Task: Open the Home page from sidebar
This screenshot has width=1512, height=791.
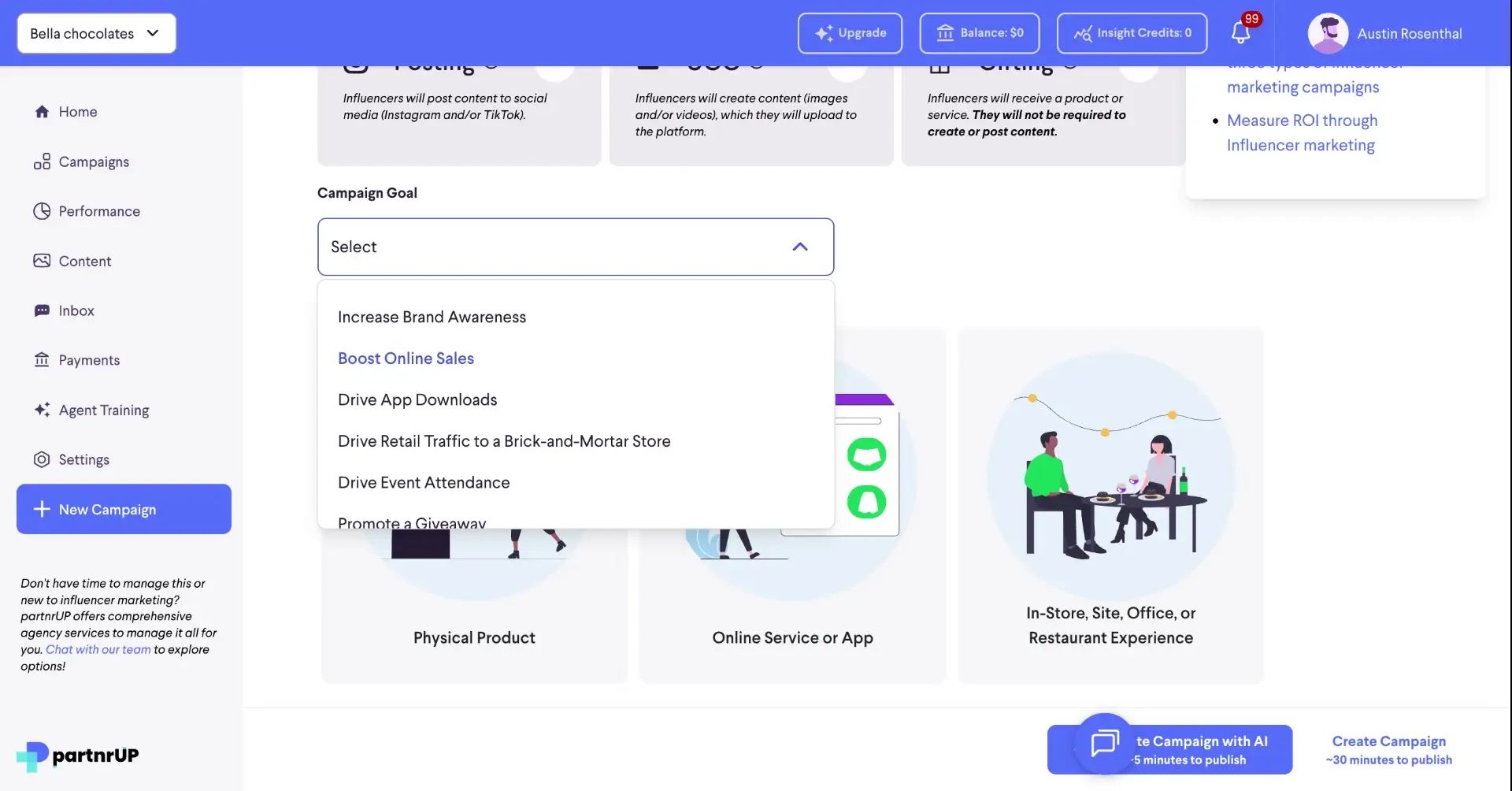Action: pyautogui.click(x=79, y=111)
